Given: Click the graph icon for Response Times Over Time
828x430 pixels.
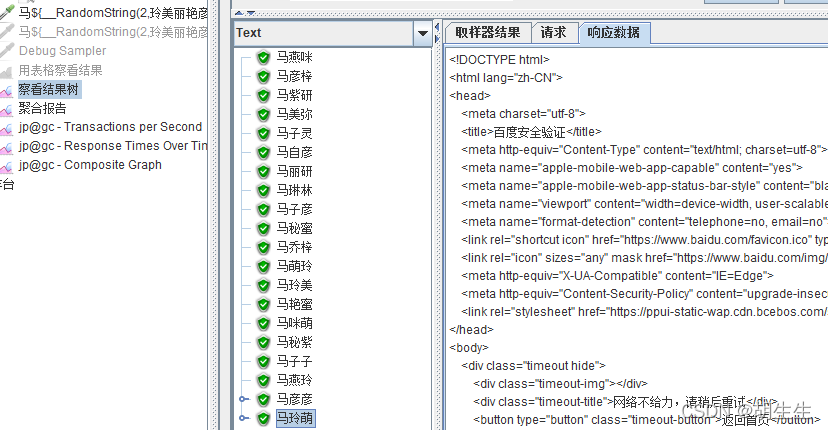Looking at the screenshot, I should [x=6, y=148].
